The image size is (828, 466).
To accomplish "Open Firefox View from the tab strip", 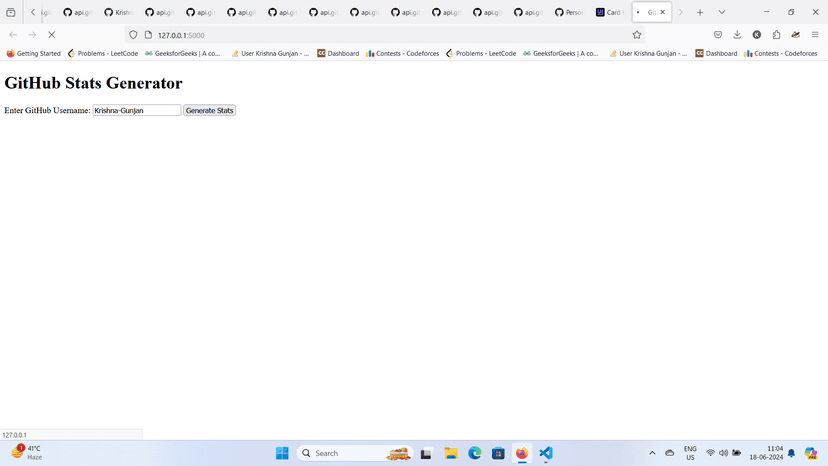I will 11,12.
